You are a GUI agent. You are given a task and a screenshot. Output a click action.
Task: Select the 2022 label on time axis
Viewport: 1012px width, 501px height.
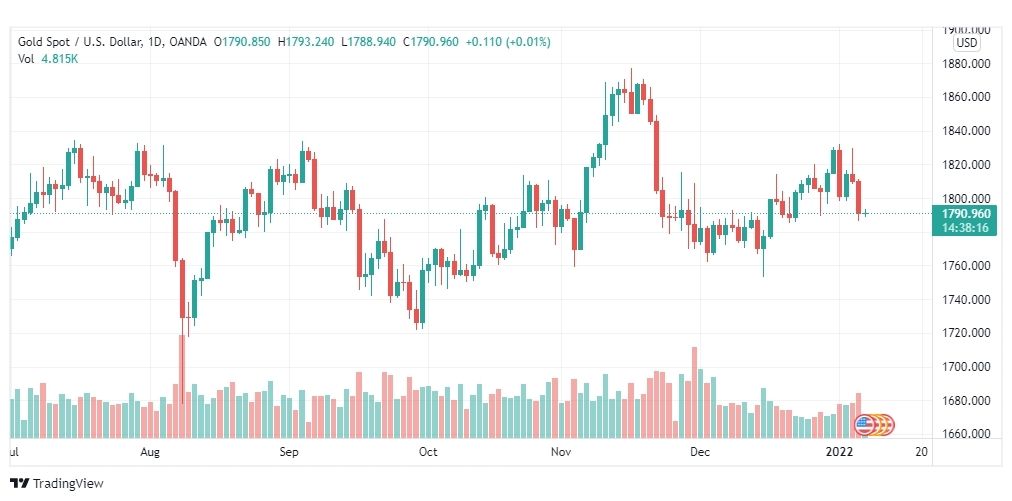coord(842,452)
